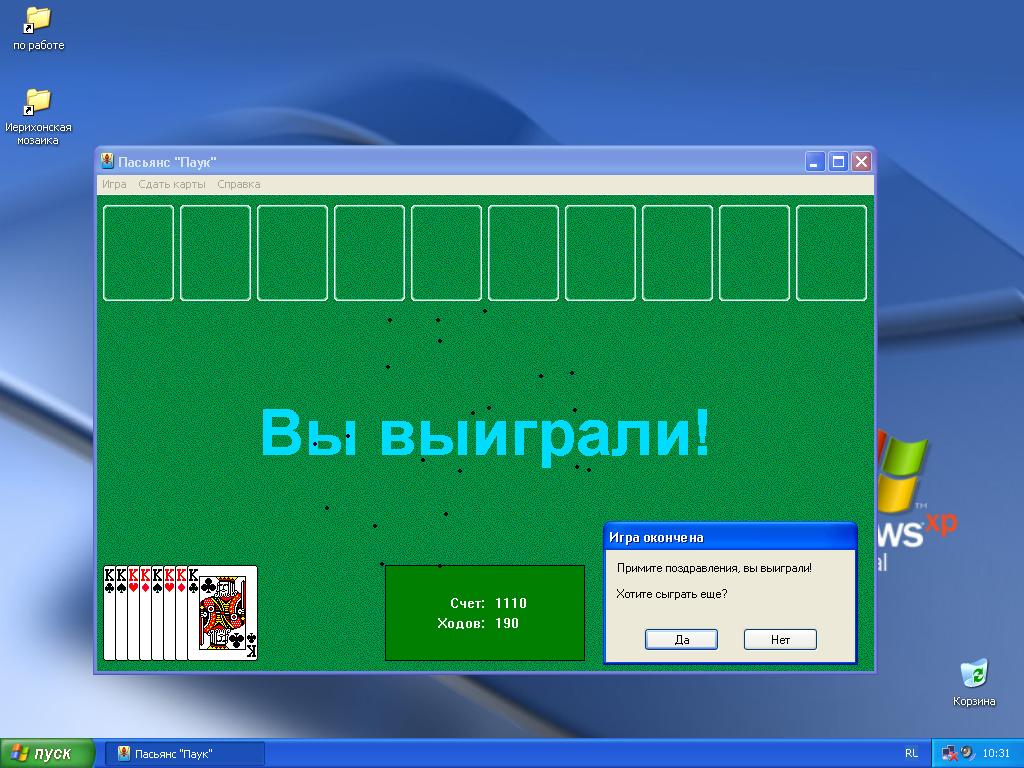Click the disconnected network tray icon
Image resolution: width=1024 pixels, height=768 pixels.
click(950, 754)
